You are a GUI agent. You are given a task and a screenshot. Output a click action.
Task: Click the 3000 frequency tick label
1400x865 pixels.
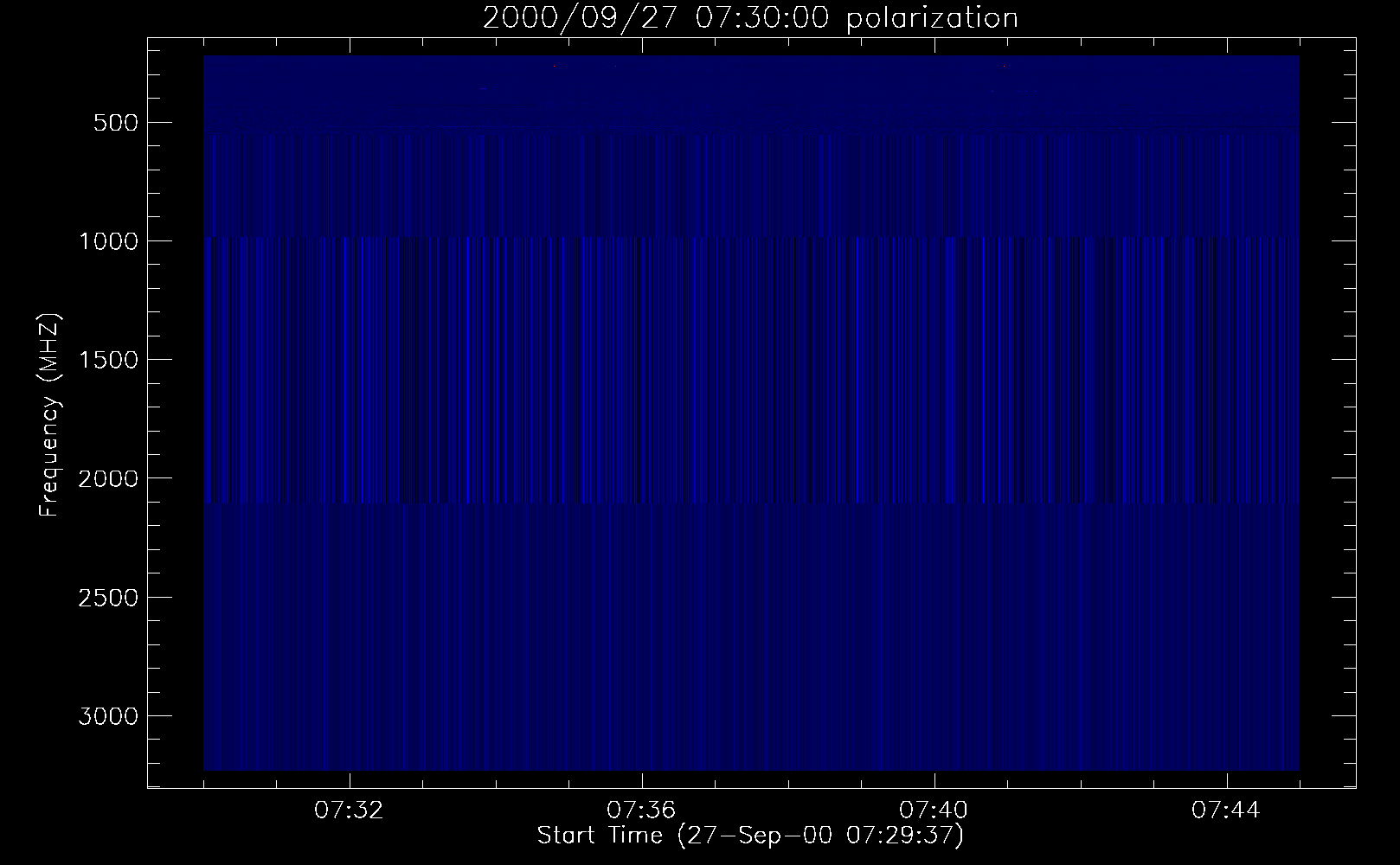point(107,716)
